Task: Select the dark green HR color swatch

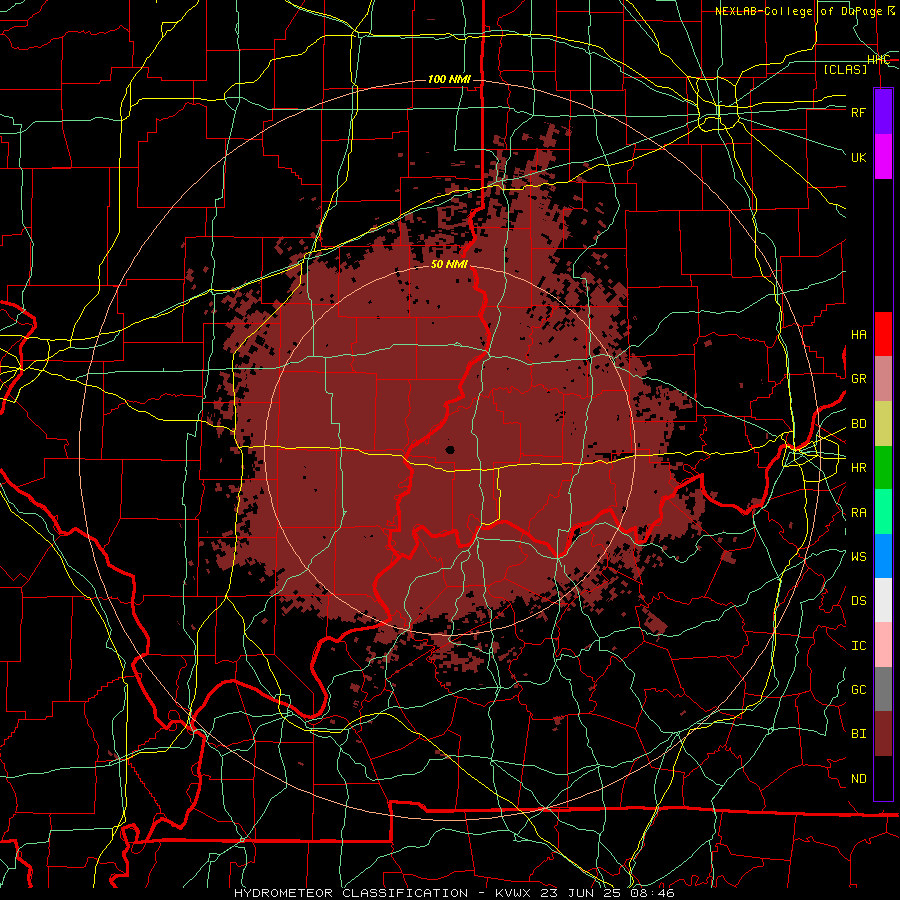Action: pyautogui.click(x=883, y=468)
